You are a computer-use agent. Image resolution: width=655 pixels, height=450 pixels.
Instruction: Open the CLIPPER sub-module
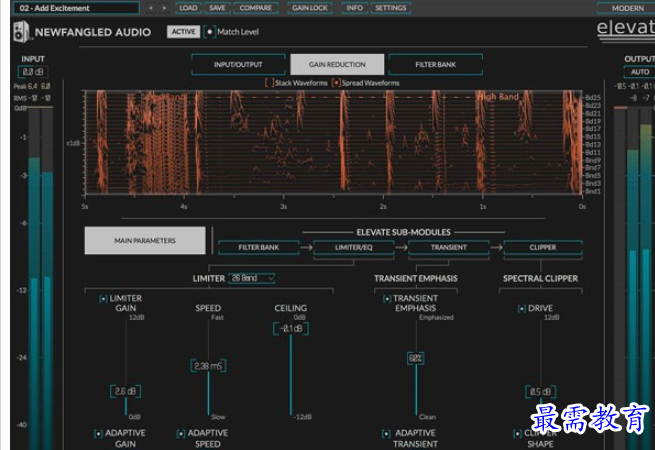click(543, 247)
